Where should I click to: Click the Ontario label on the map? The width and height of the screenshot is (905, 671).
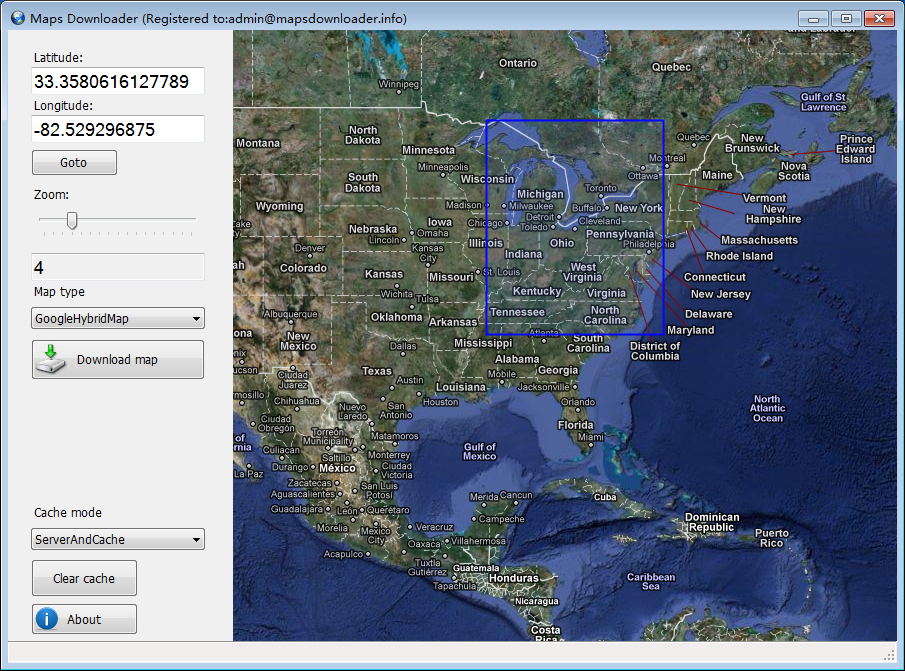(x=518, y=63)
